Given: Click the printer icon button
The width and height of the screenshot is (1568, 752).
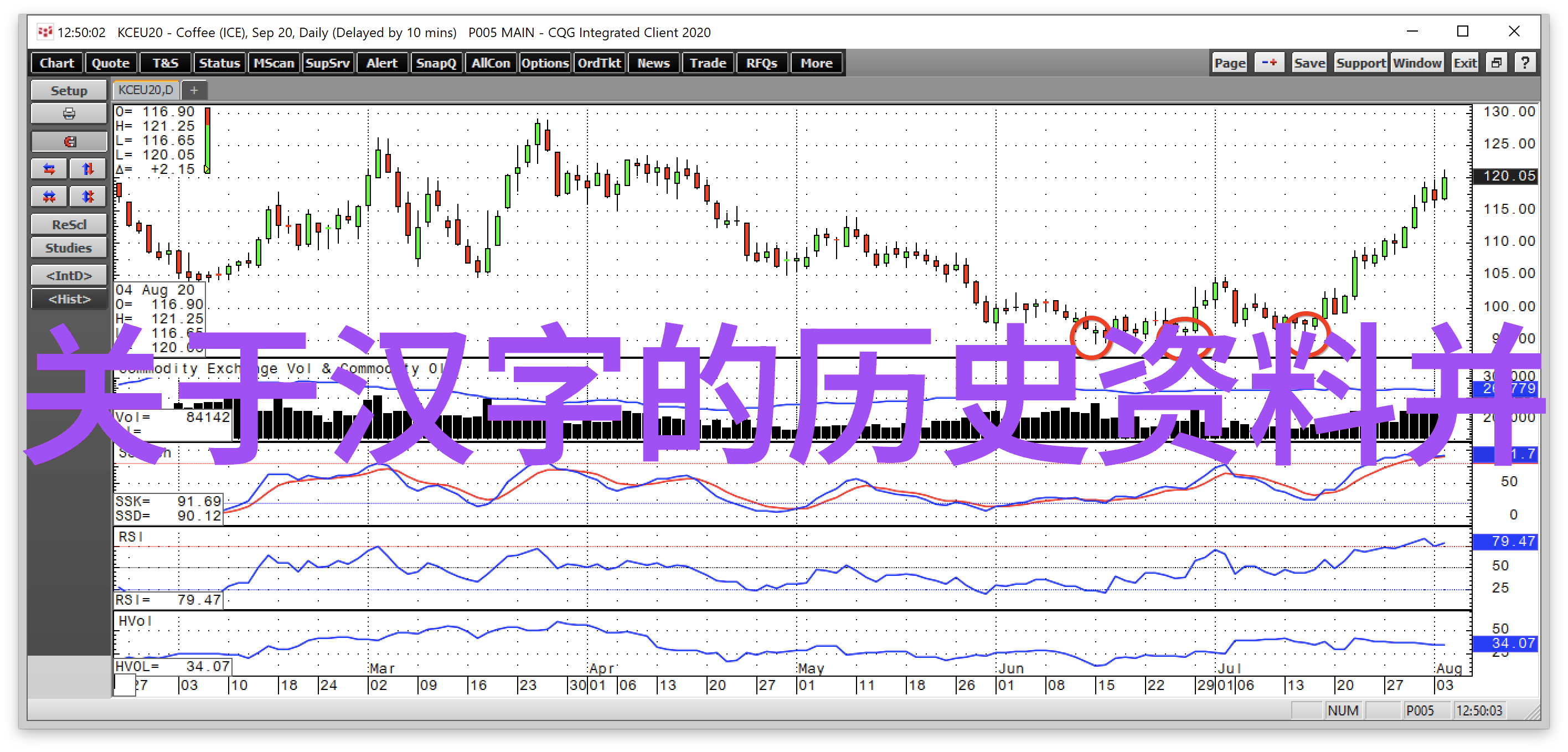Looking at the screenshot, I should (x=69, y=114).
